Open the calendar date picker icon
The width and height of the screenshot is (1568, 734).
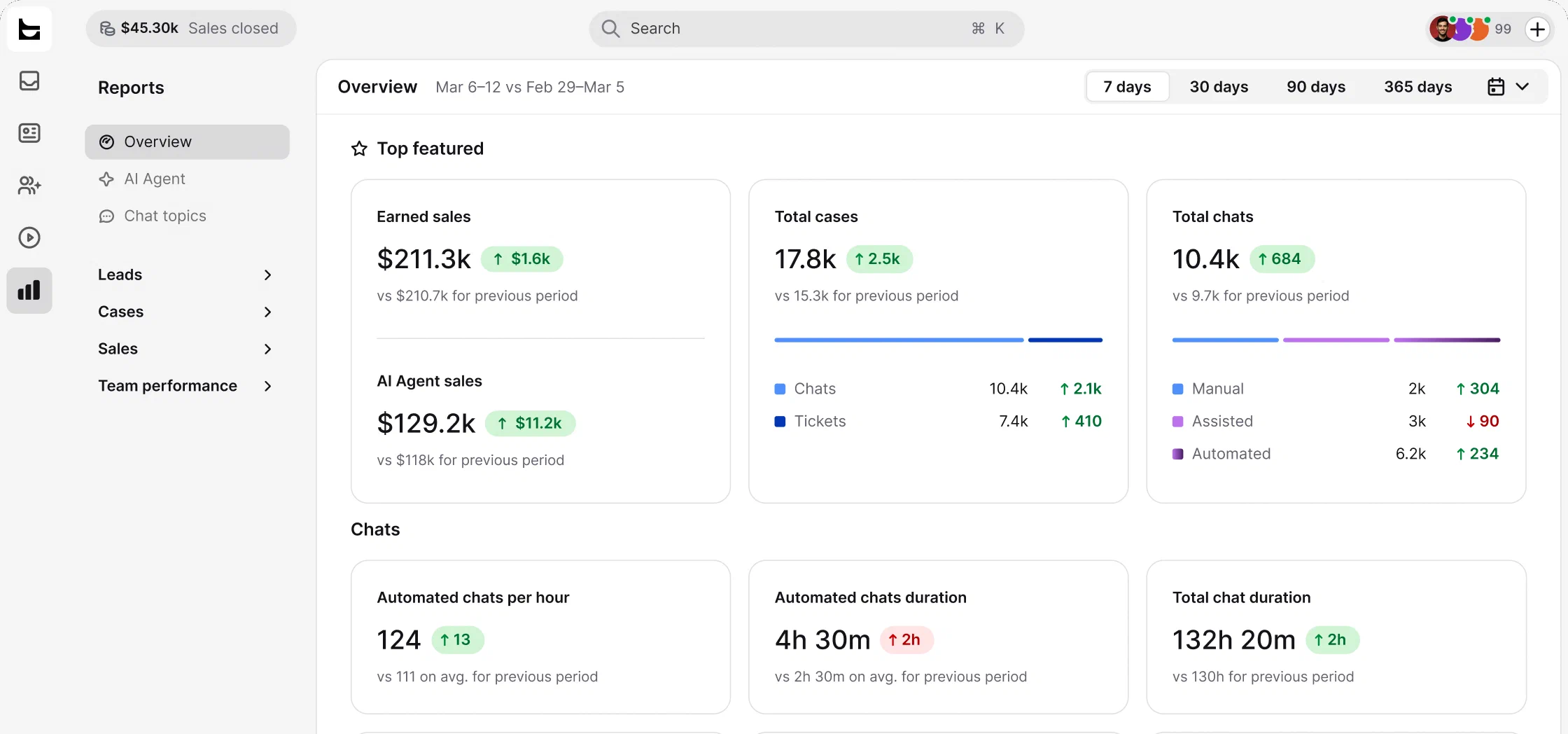point(1496,87)
